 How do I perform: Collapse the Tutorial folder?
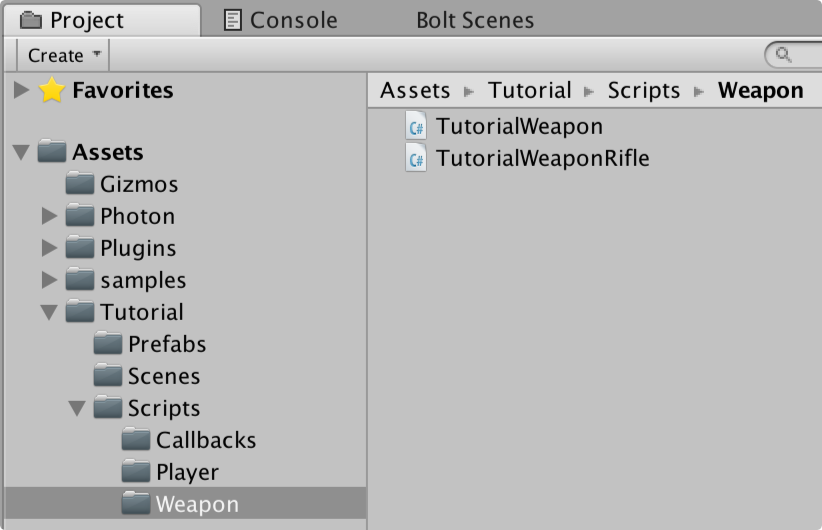coord(49,312)
